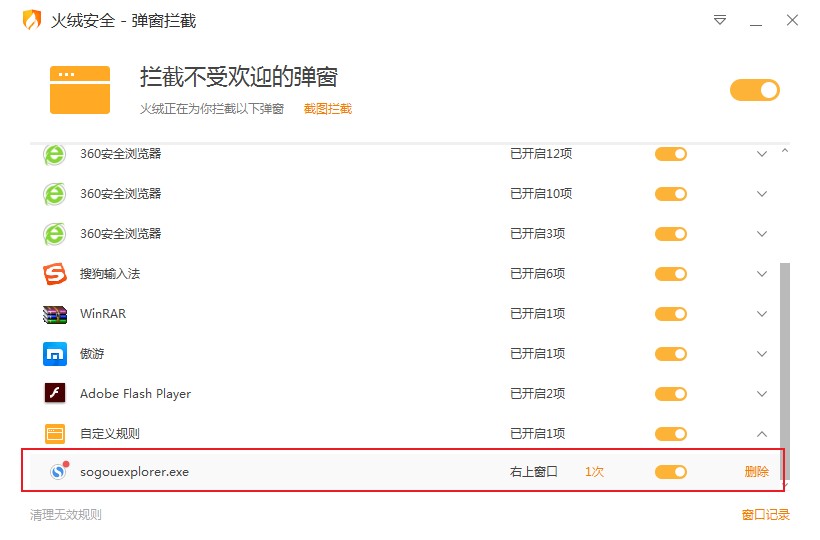Click the 自定义规则 label
The image size is (820, 540).
pos(110,434)
